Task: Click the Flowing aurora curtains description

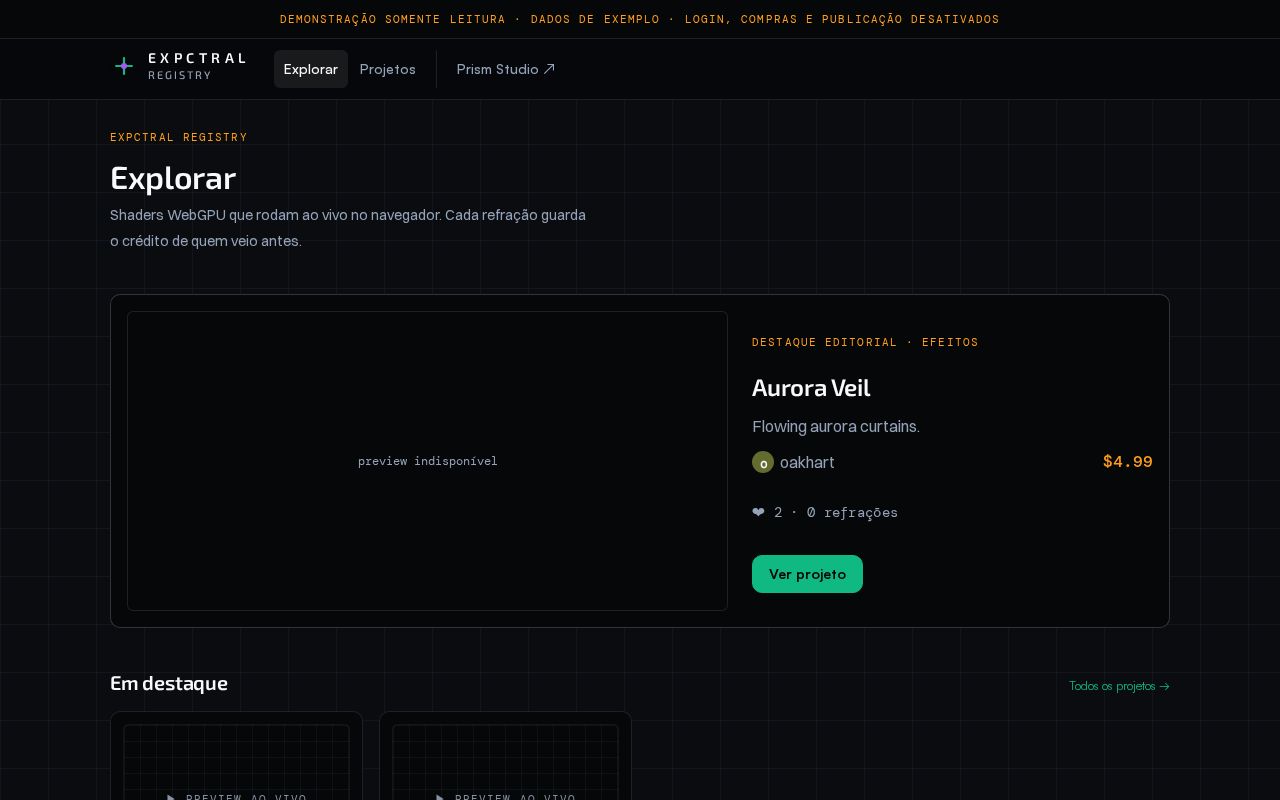Action: click(836, 427)
